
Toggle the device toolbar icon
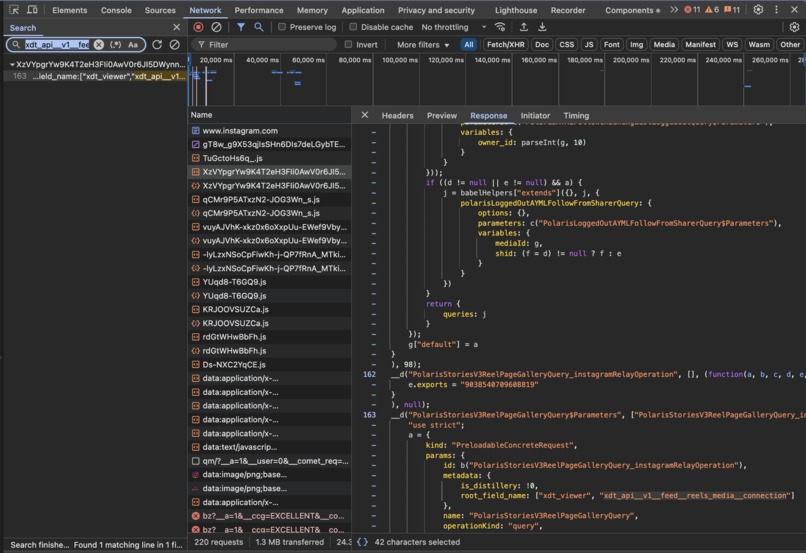point(33,10)
